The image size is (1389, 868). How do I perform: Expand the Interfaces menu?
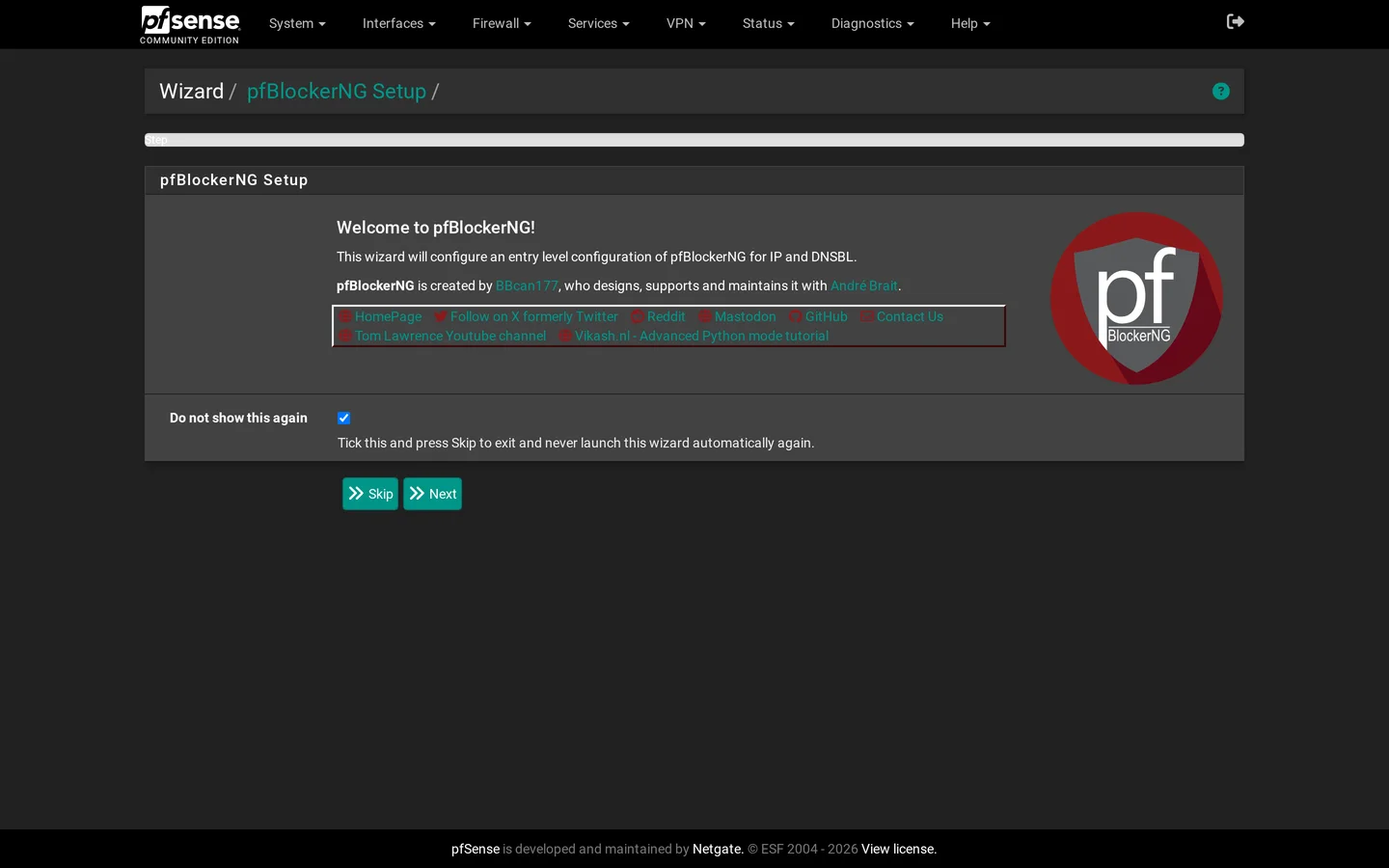[x=398, y=23]
